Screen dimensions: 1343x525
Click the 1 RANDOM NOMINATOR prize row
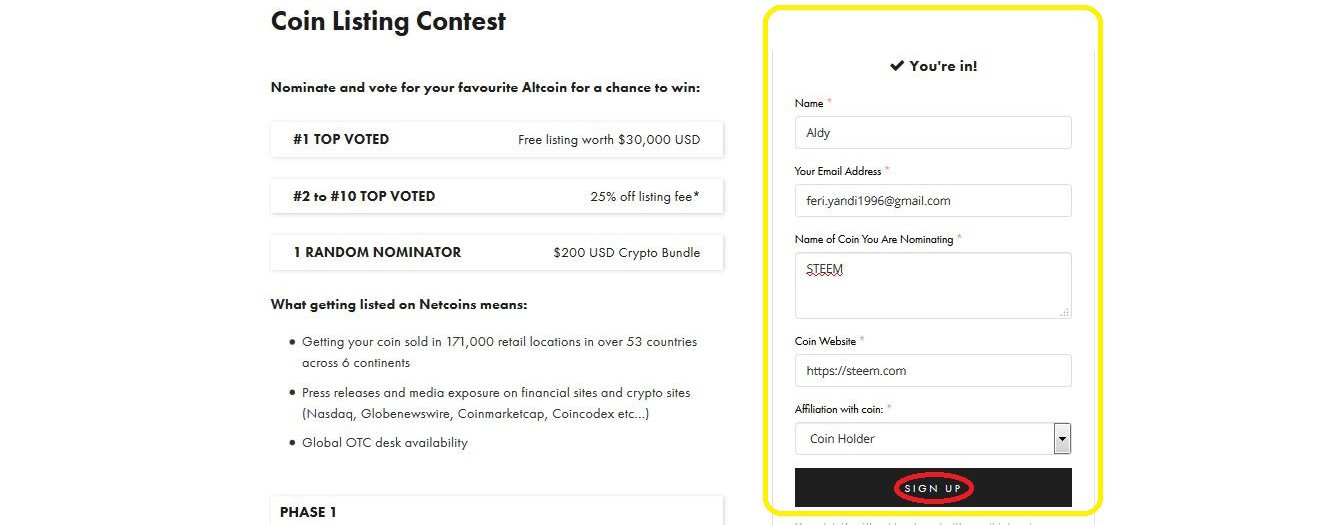(496, 253)
